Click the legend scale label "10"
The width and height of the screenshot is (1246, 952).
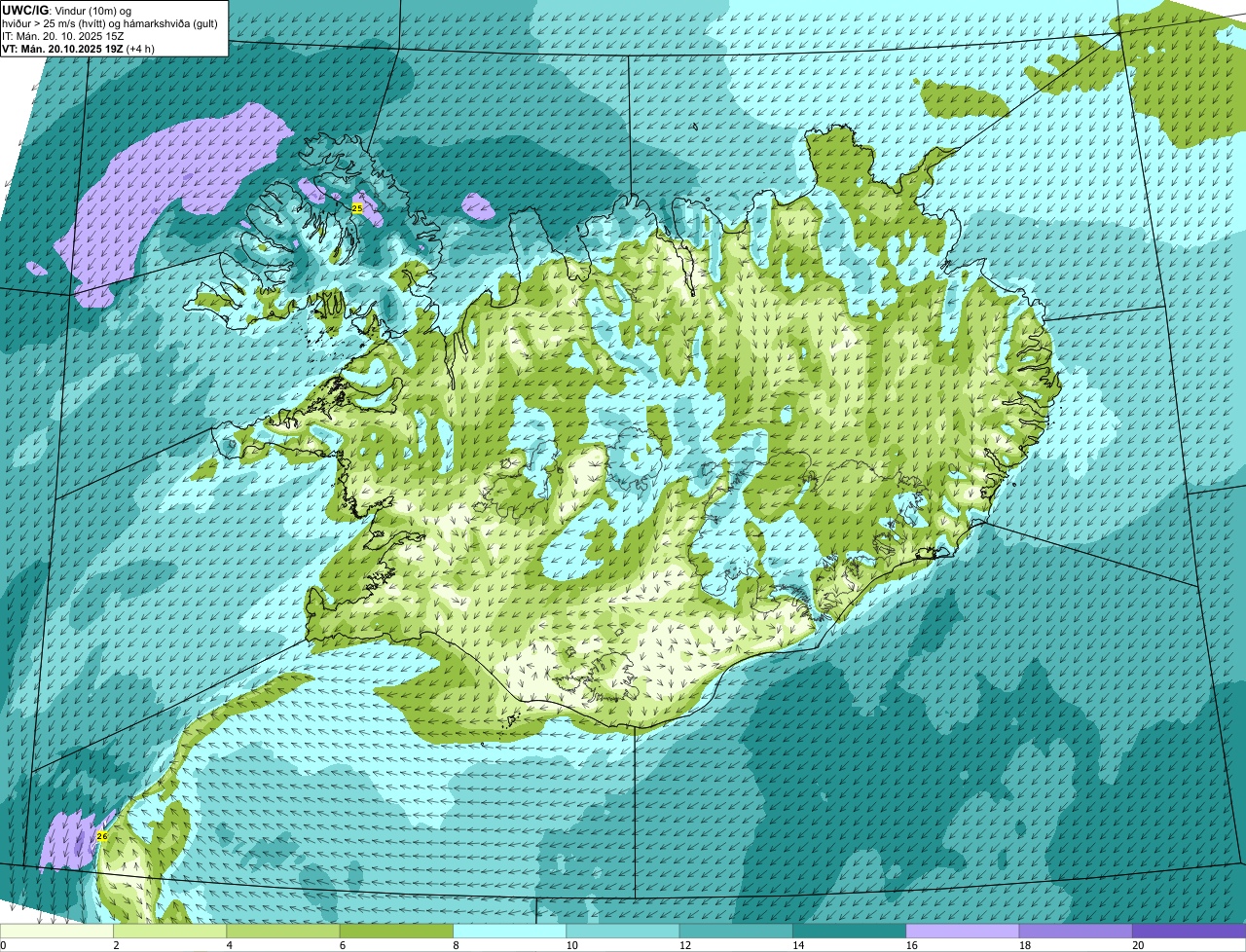click(571, 945)
